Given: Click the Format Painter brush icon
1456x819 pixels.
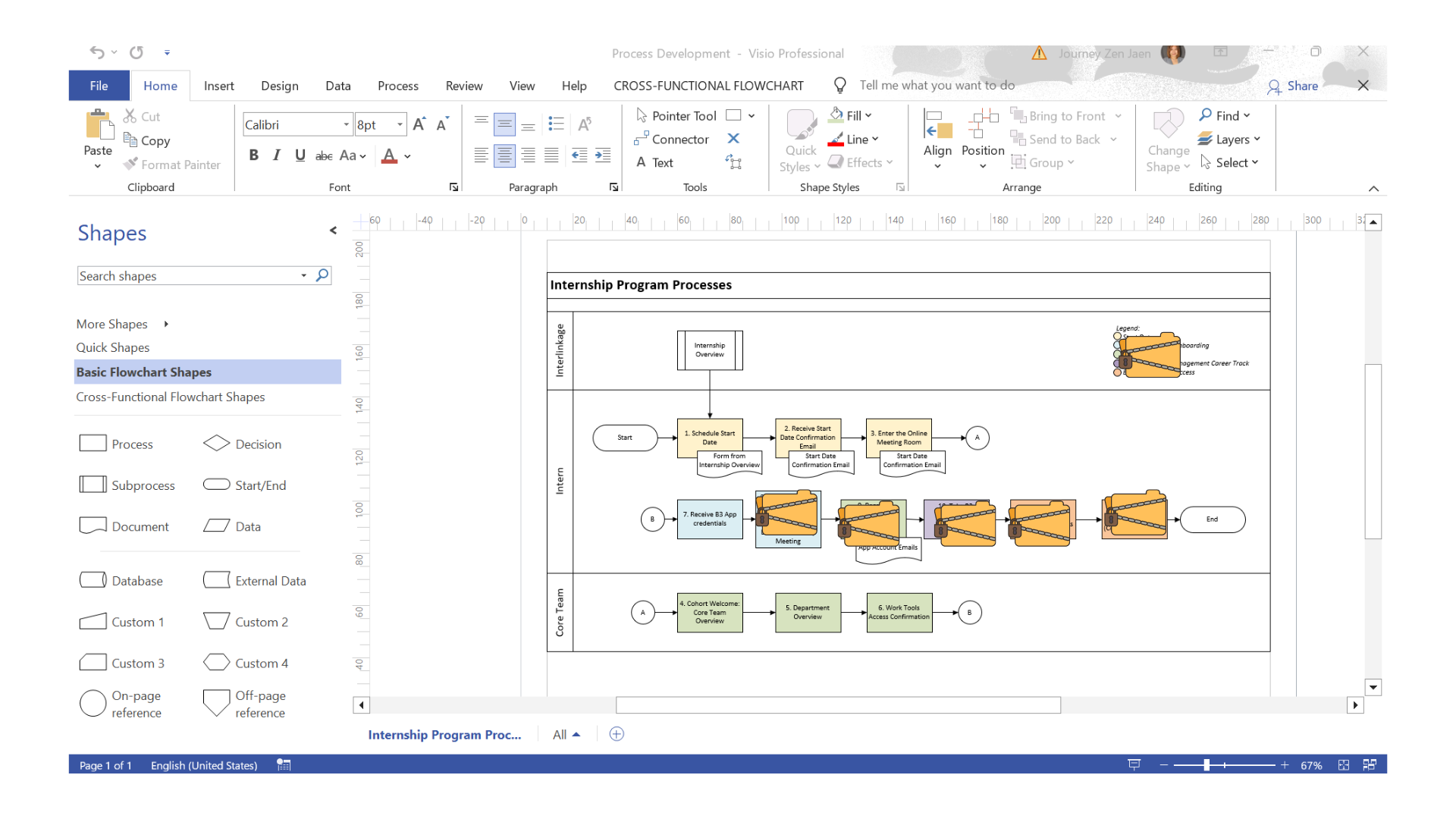Looking at the screenshot, I should coord(130,165).
